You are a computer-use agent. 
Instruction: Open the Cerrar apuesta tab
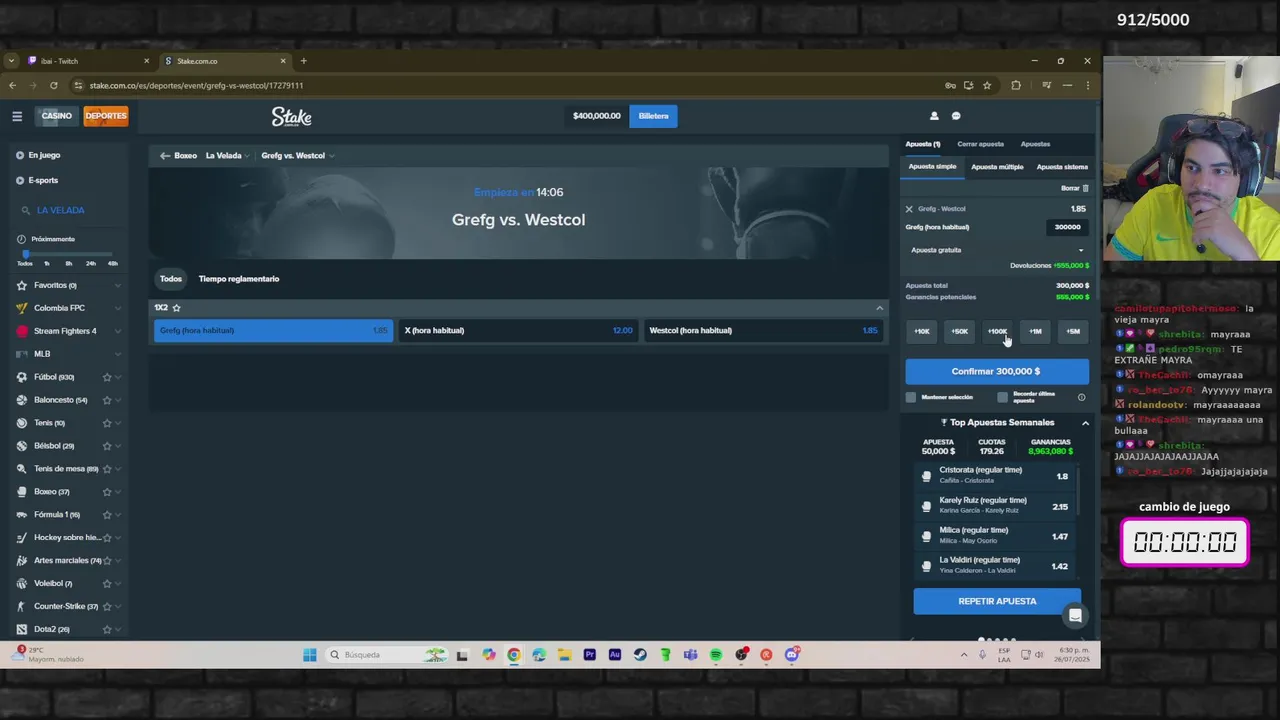[x=980, y=144]
